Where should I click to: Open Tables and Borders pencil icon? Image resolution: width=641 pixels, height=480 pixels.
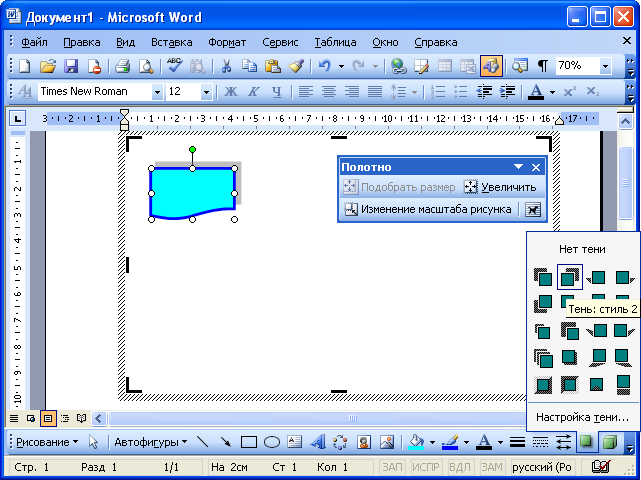[x=421, y=66]
